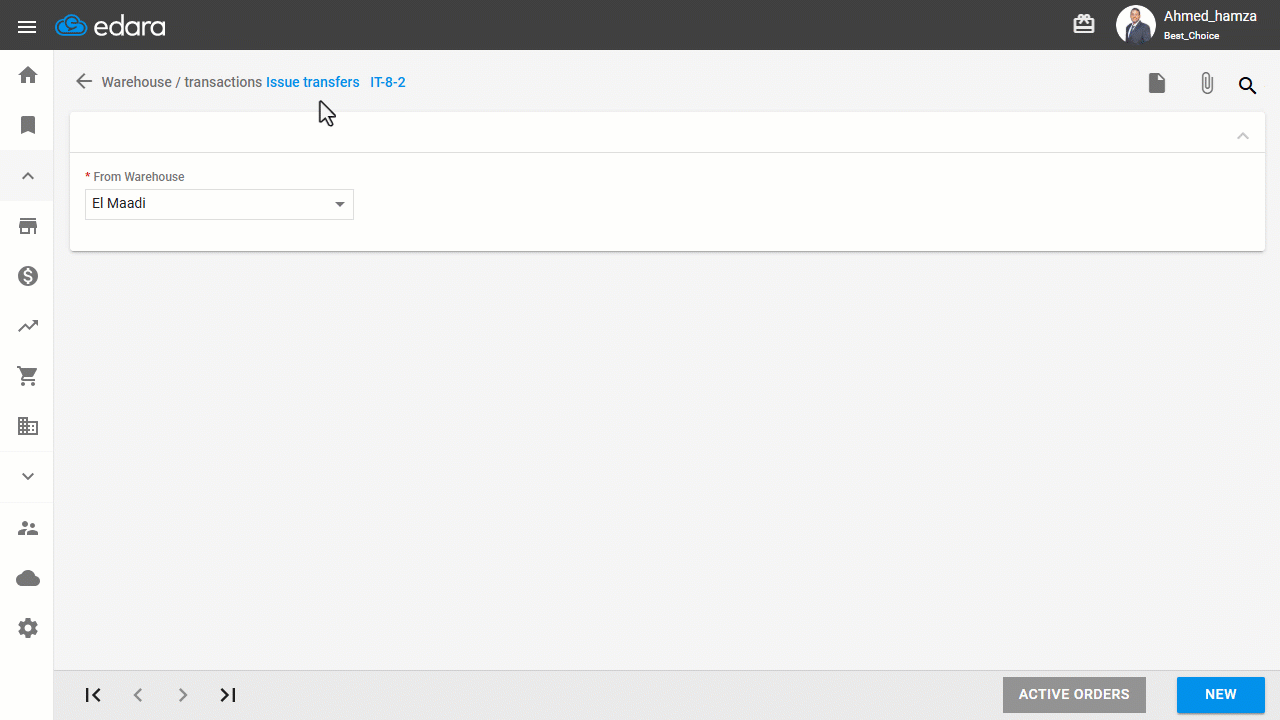Click the NEW button
Viewport: 1280px width, 720px height.
1221,695
